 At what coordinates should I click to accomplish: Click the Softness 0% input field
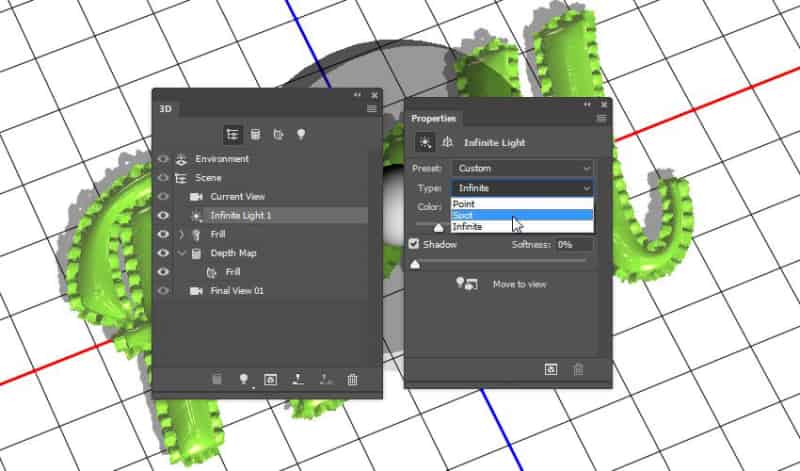pos(574,245)
